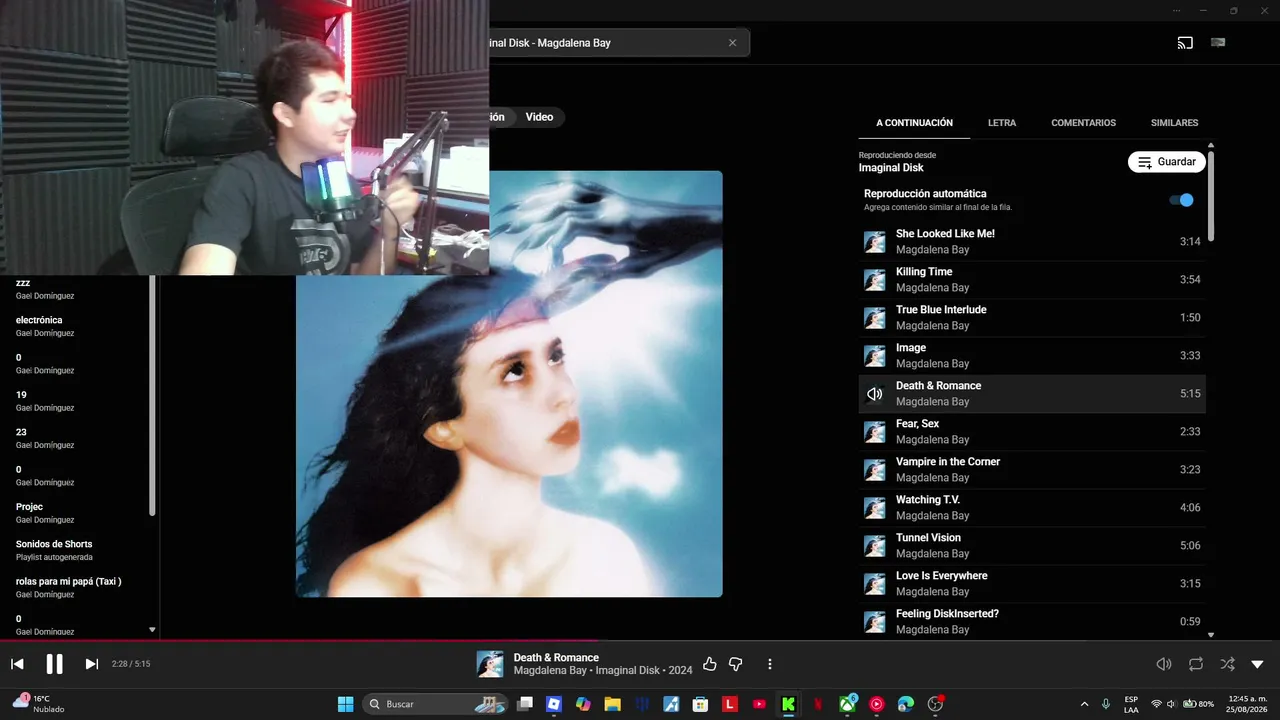Dislike the song Death & Romance
This screenshot has height=720, width=1280.
736,664
